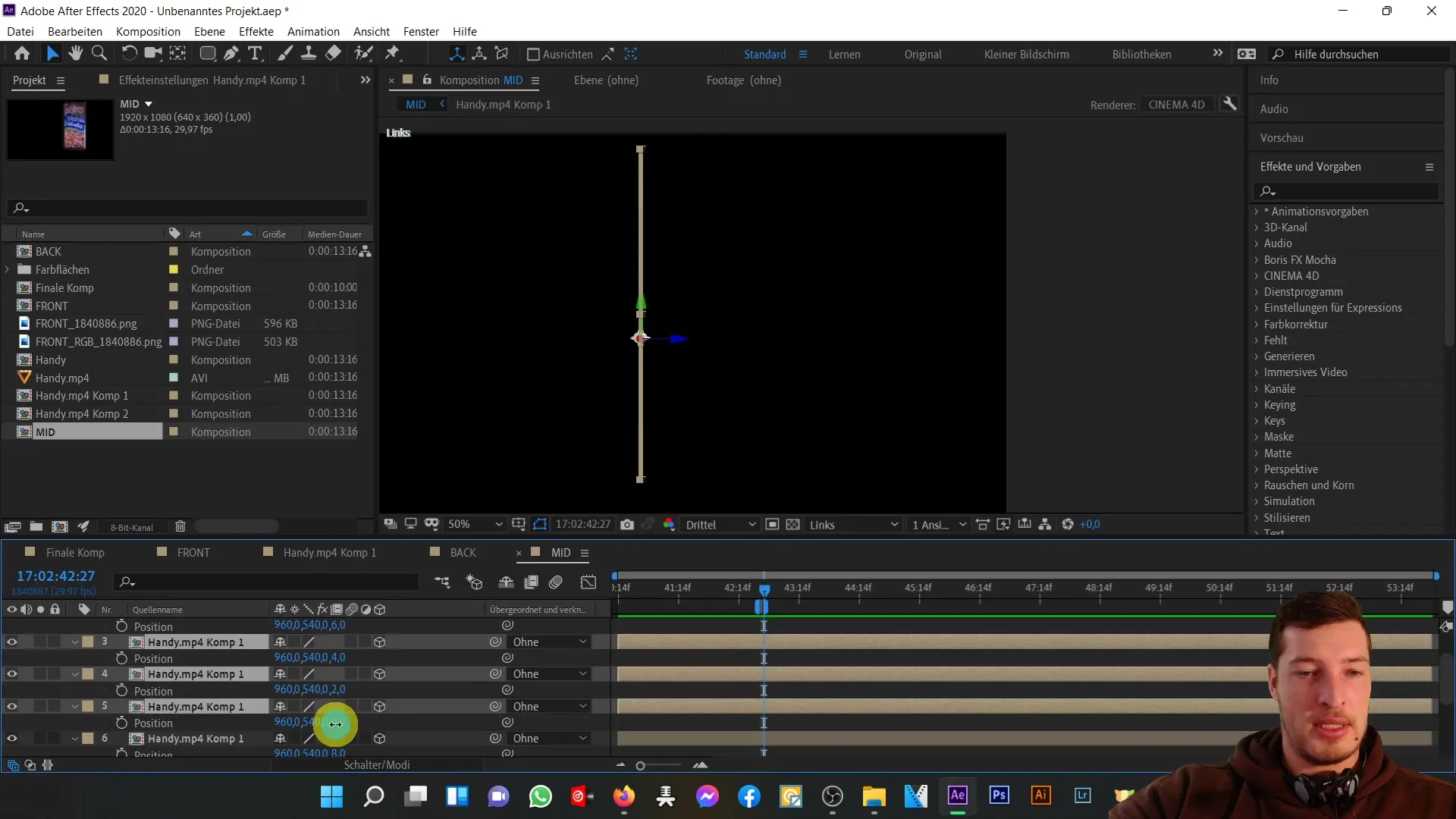Toggle visibility eye icon on layer 3
This screenshot has width=1456, height=819.
pos(12,641)
